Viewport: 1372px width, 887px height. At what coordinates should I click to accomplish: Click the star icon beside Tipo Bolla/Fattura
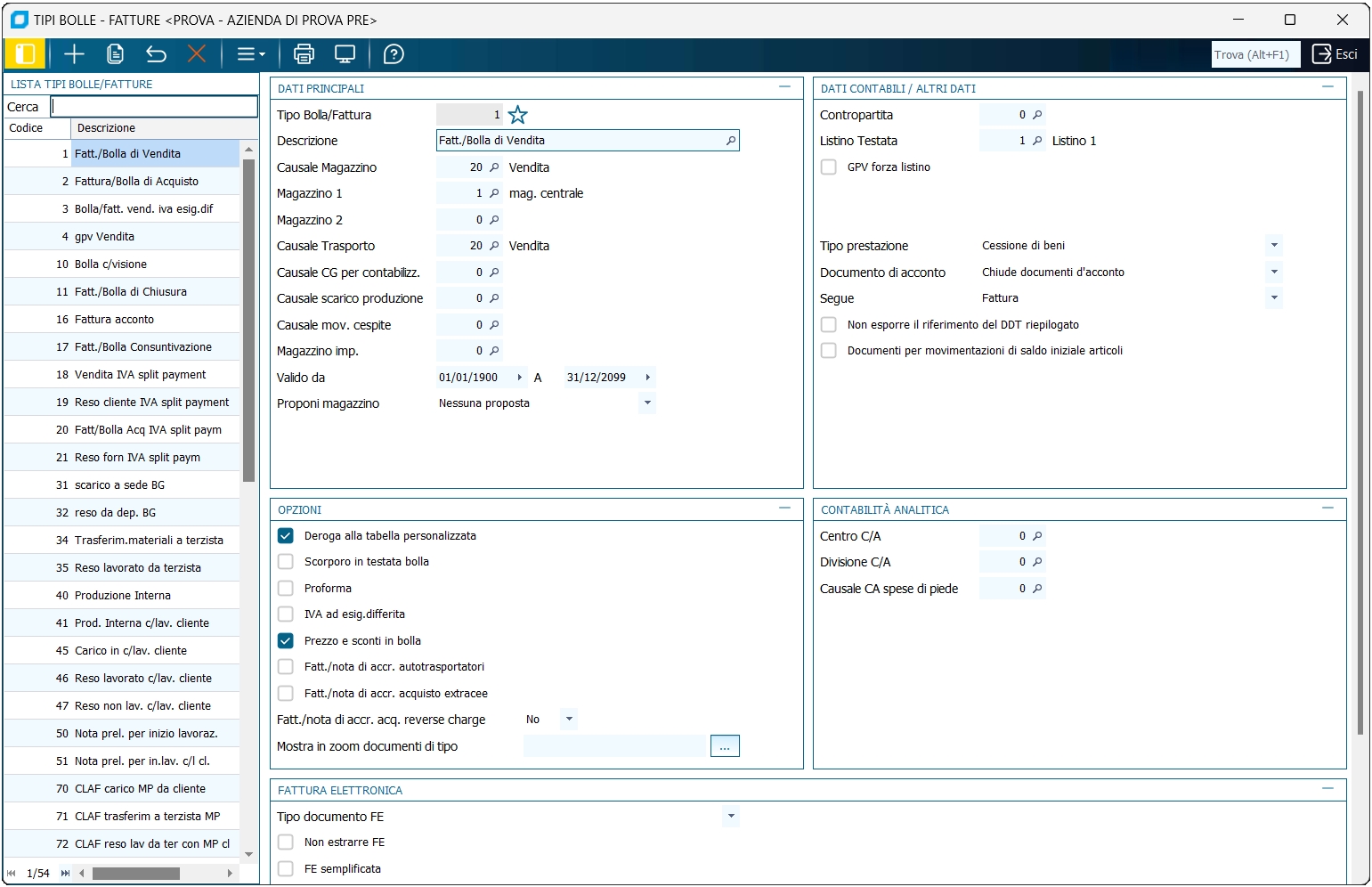coord(517,115)
